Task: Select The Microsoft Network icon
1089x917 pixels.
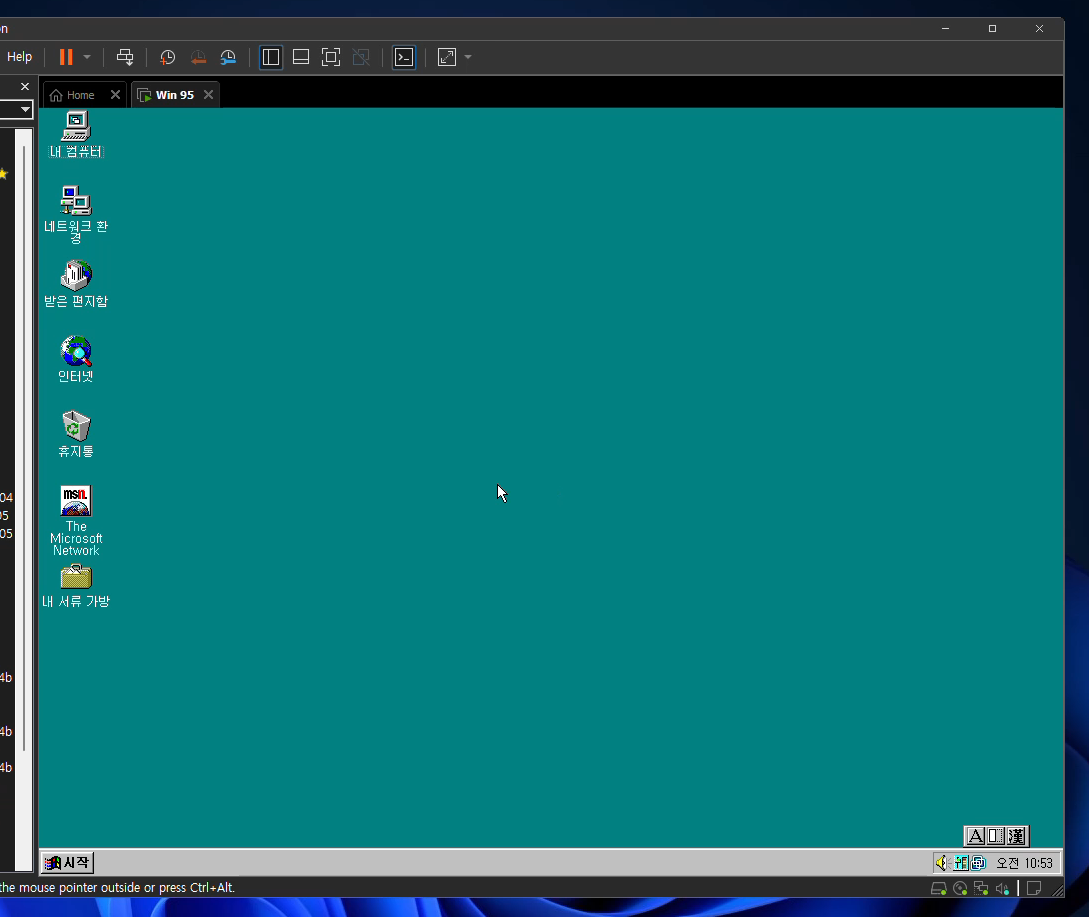Action: tap(76, 521)
